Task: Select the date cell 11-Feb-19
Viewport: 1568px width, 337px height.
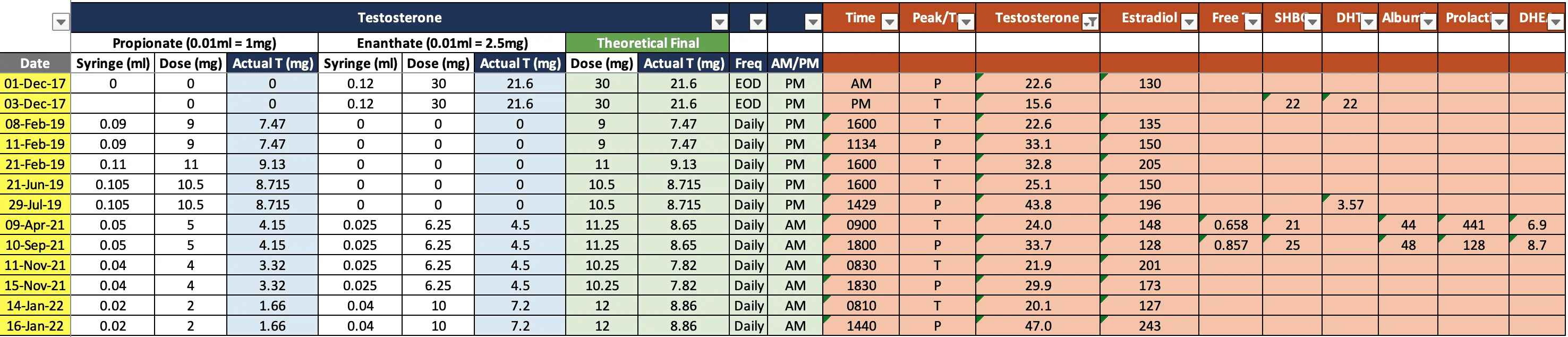Action: coord(35,144)
